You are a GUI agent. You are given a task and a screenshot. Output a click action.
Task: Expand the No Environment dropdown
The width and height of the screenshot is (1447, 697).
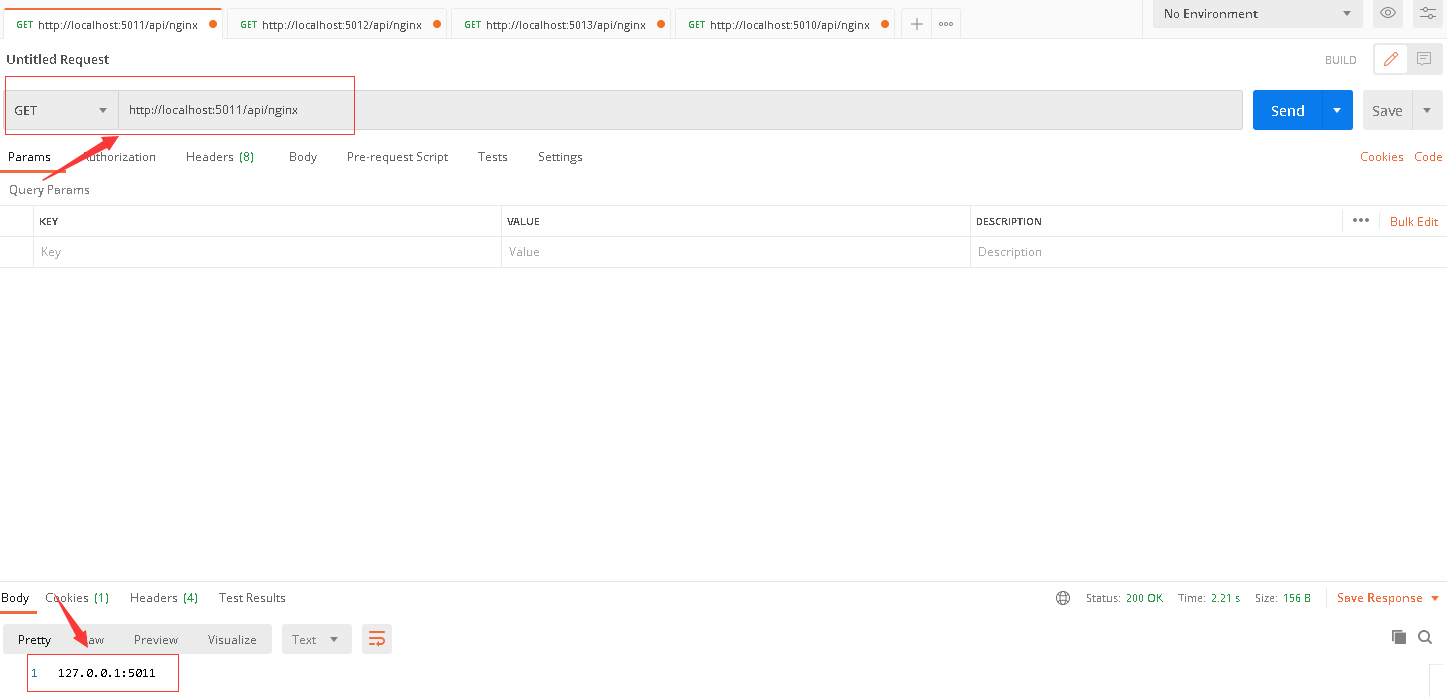pyautogui.click(x=1256, y=14)
